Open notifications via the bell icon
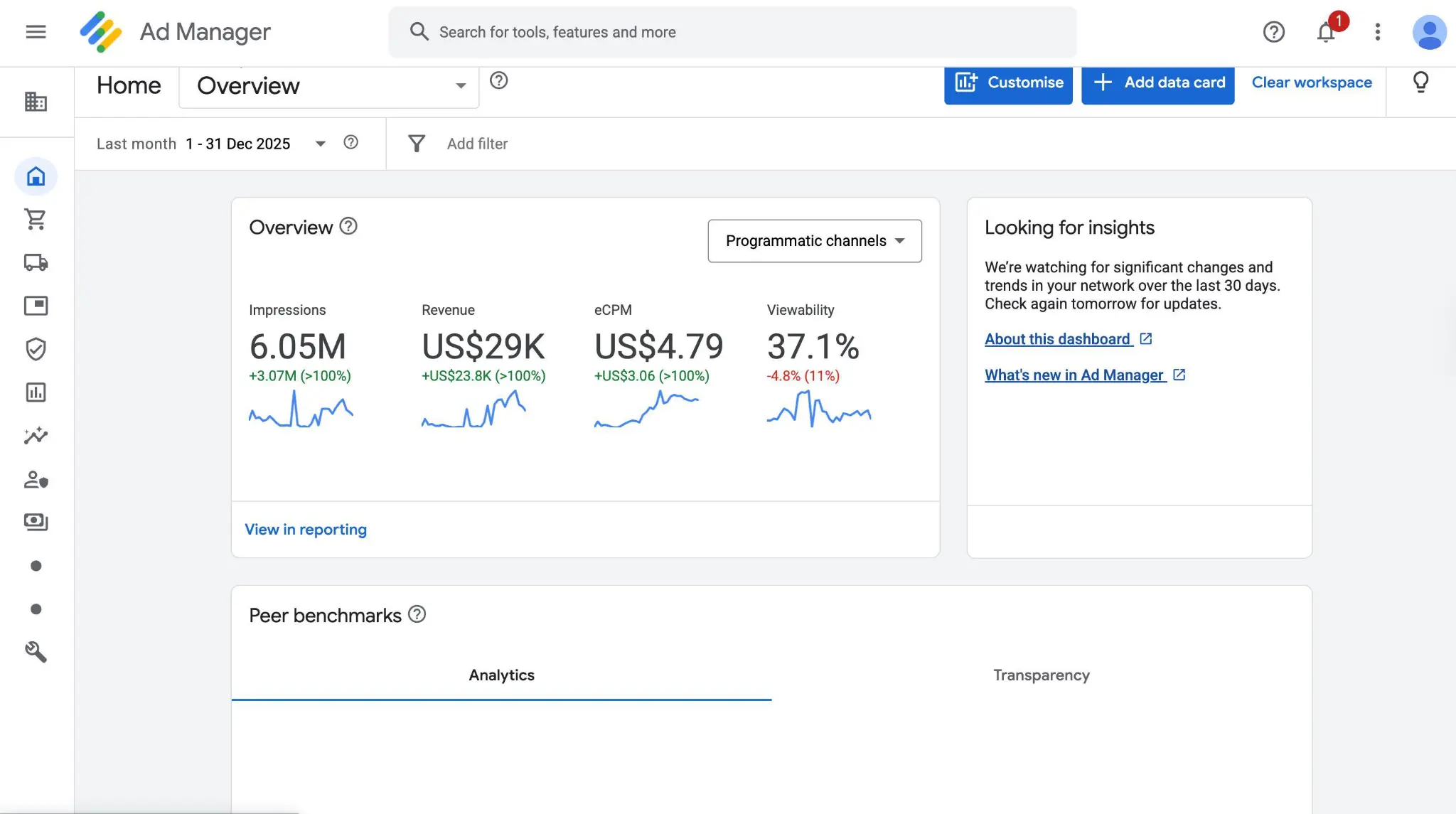The height and width of the screenshot is (814, 1456). point(1325,32)
